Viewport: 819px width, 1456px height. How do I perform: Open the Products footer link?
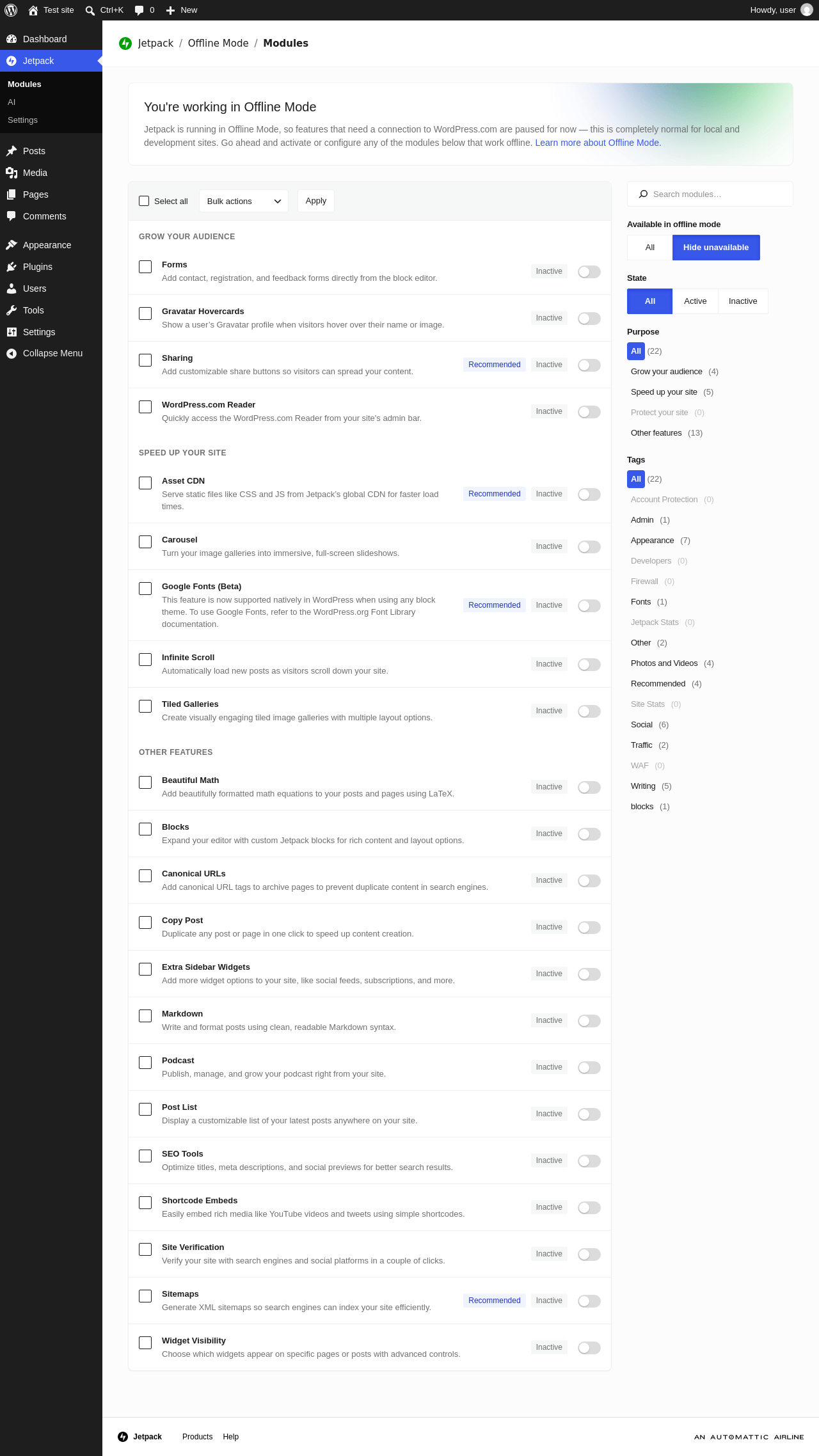(197, 1437)
